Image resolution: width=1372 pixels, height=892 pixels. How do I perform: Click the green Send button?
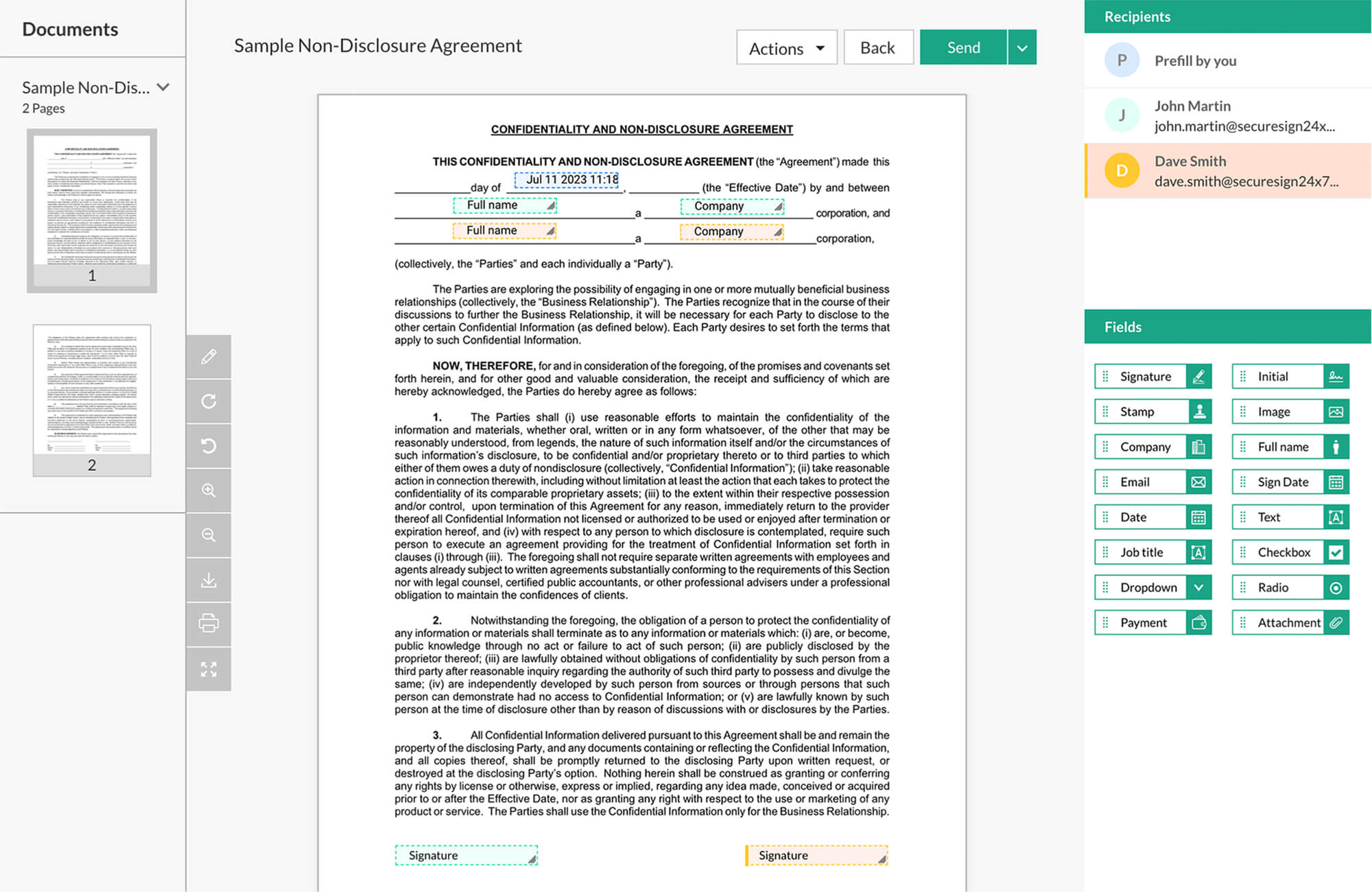(x=963, y=48)
